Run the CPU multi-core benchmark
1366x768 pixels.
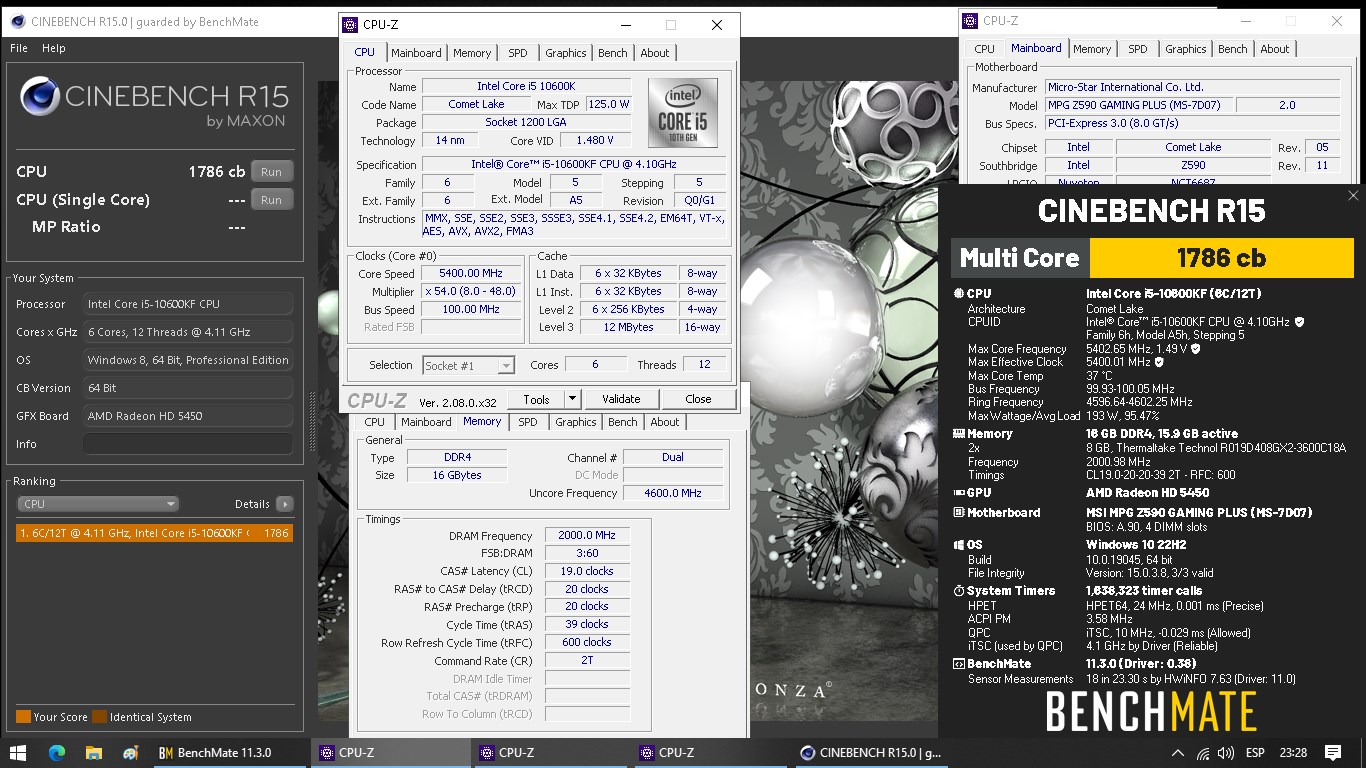[272, 172]
